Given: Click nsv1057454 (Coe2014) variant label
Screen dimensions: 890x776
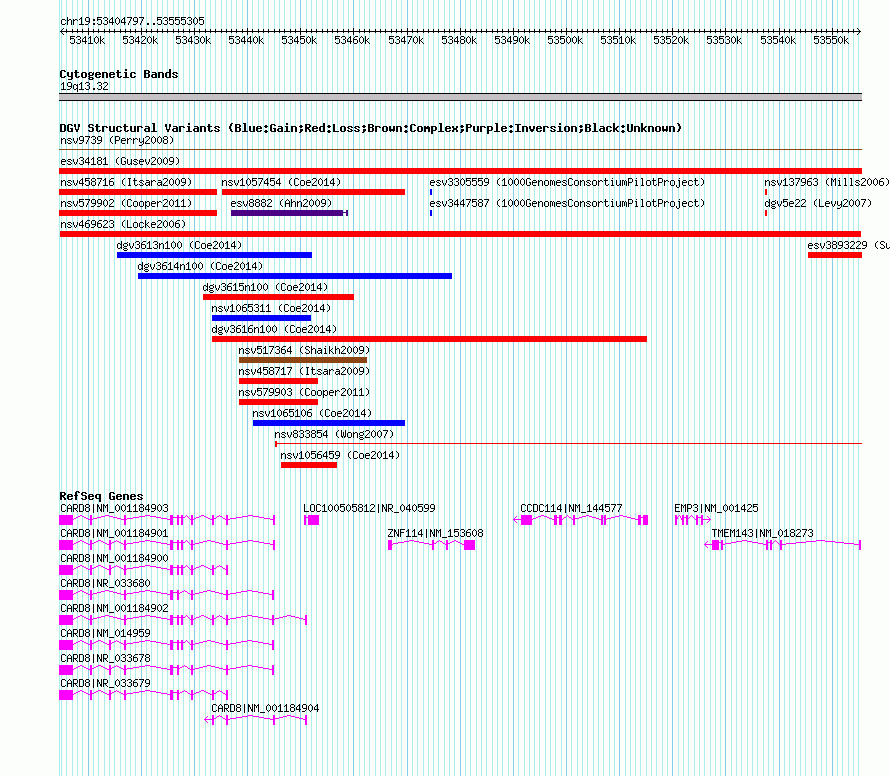Looking at the screenshot, I should click(281, 182).
